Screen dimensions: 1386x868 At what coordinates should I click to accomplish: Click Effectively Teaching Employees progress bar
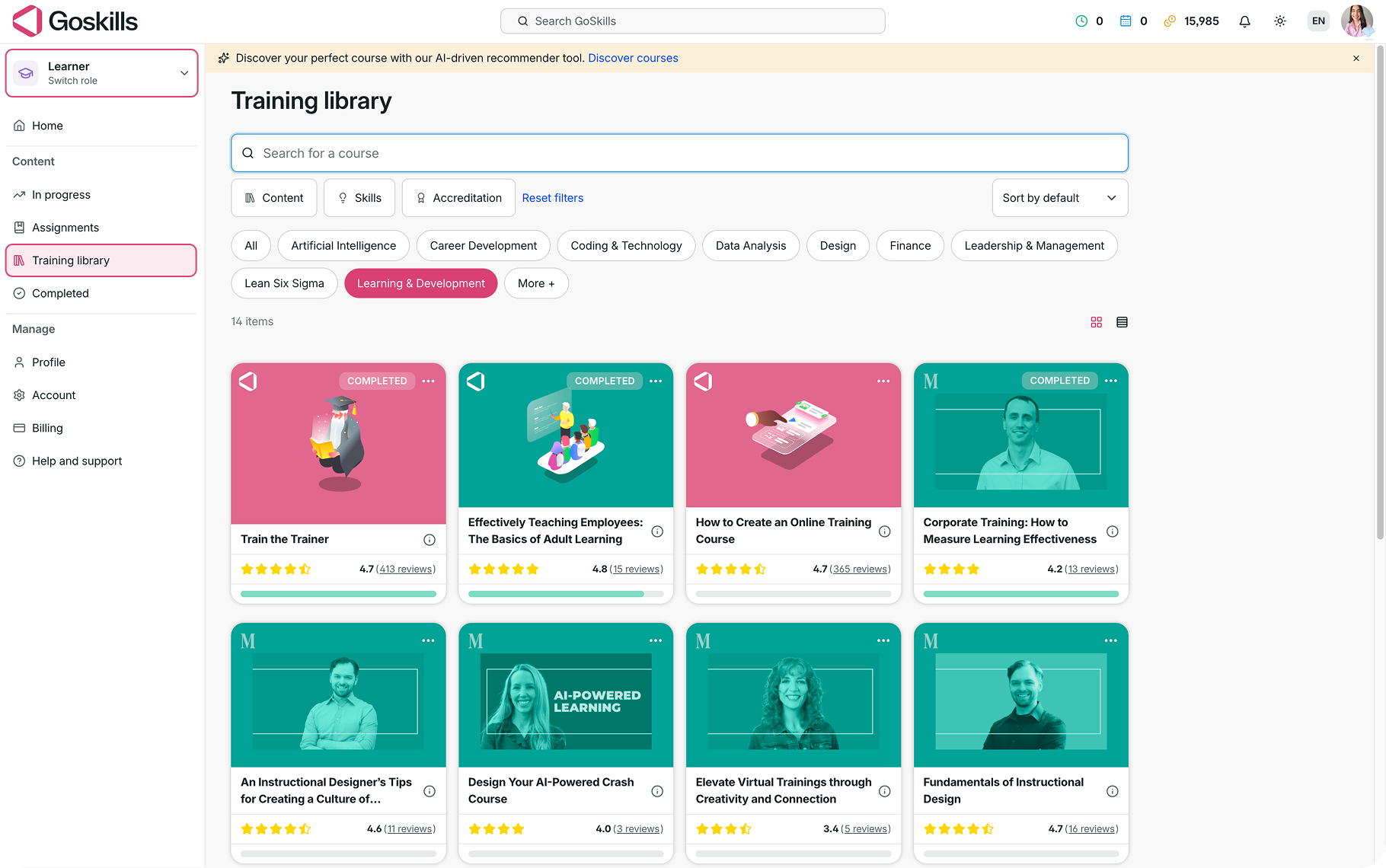click(x=566, y=594)
